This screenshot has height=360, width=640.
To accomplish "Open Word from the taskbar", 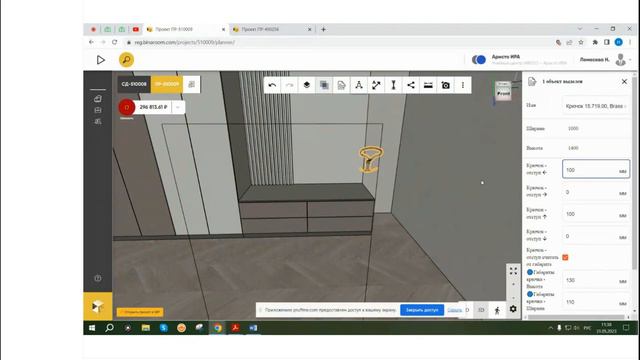I will click(x=253, y=328).
